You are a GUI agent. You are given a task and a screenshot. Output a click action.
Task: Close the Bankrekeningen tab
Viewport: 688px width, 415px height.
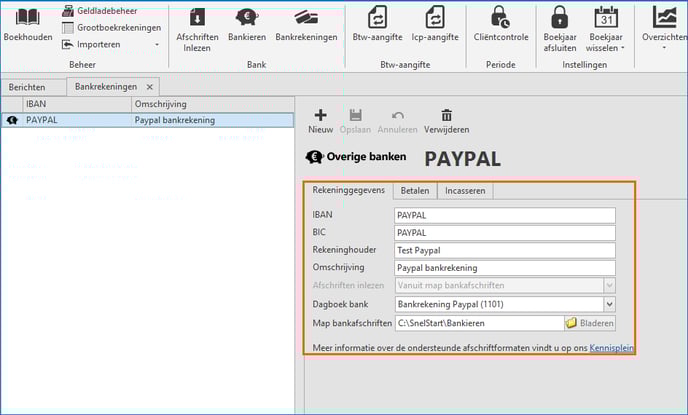pyautogui.click(x=150, y=87)
